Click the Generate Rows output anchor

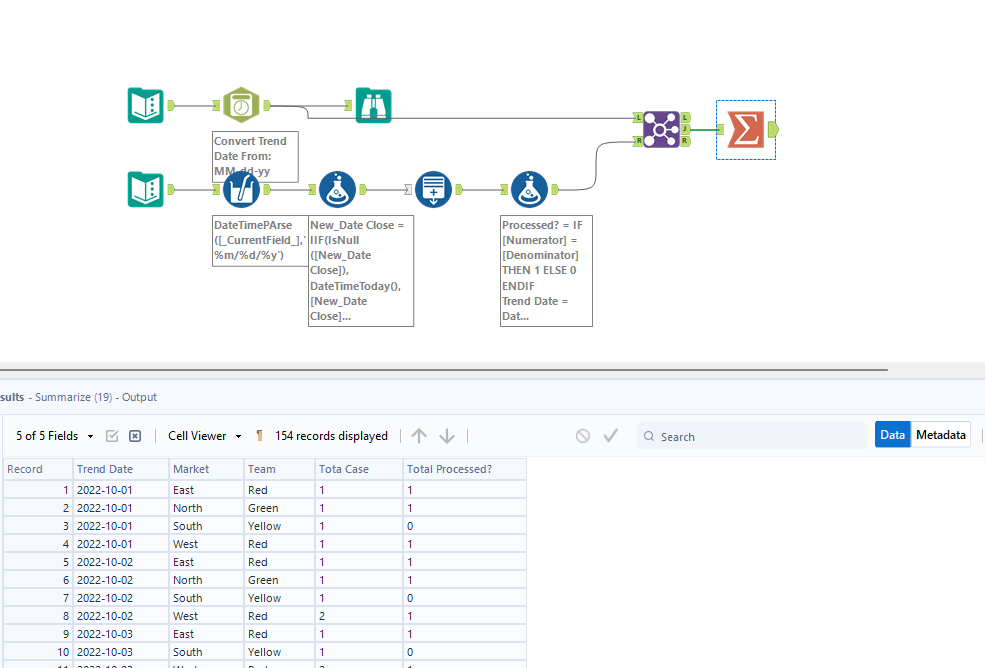coord(459,189)
